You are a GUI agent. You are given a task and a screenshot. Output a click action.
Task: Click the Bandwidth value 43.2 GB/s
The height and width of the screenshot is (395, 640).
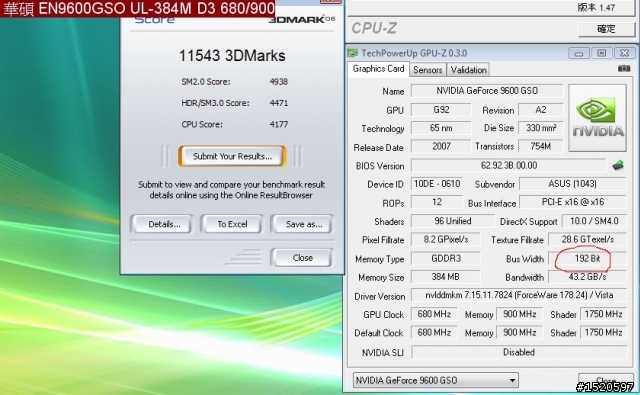point(587,277)
